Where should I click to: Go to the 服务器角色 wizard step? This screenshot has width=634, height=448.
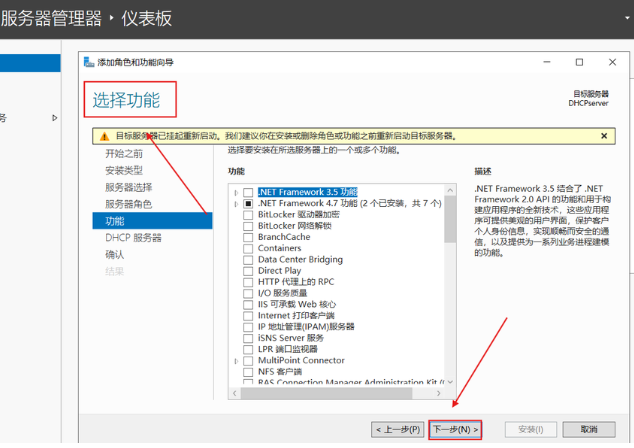tap(128, 204)
